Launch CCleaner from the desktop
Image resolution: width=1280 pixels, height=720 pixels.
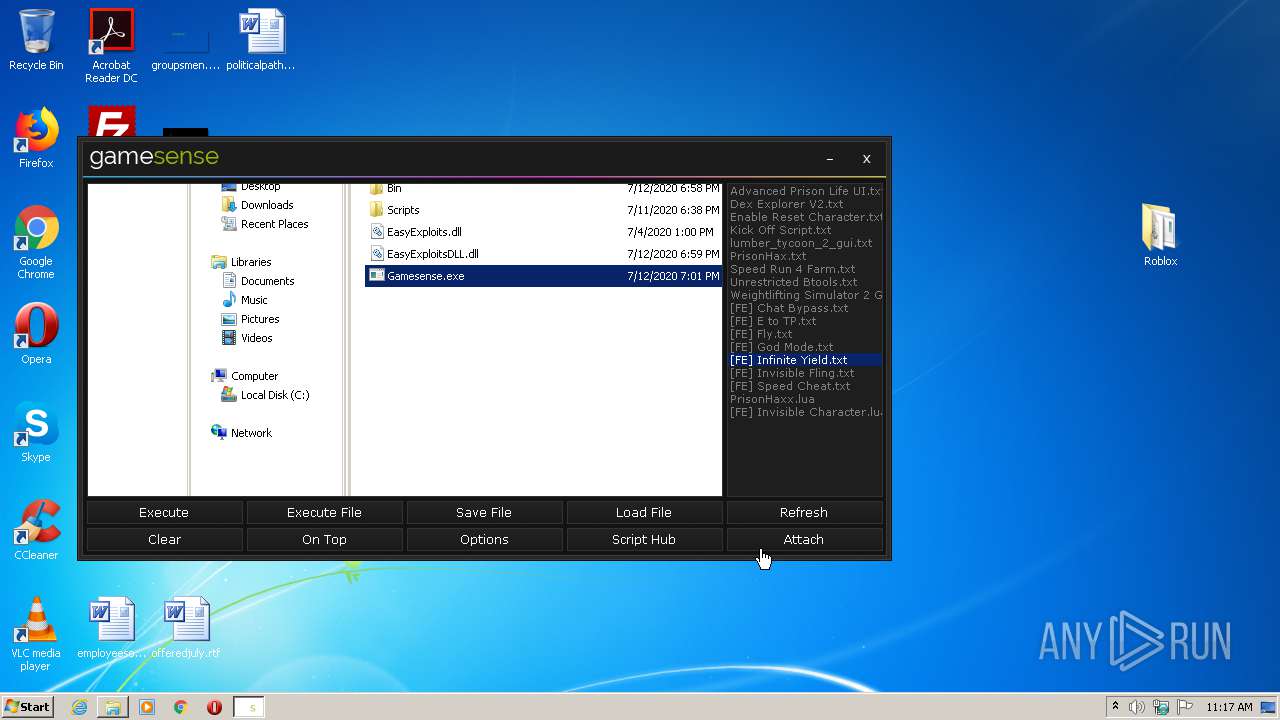pos(36,530)
